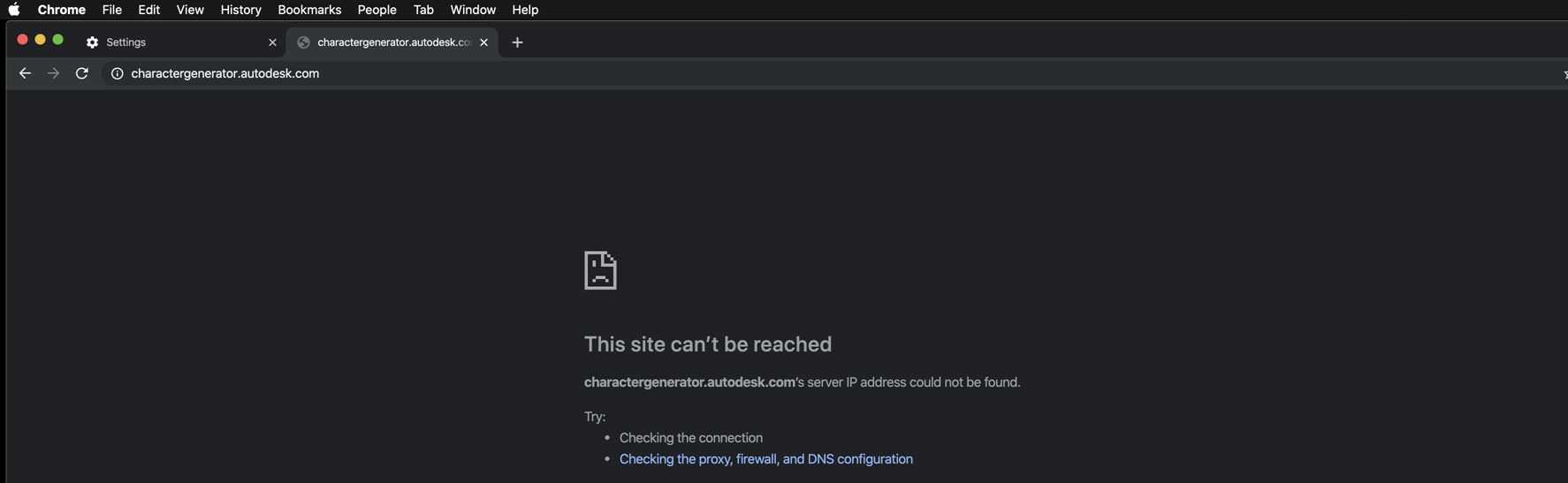Open the Apple menu
This screenshot has width=1568, height=483.
[14, 10]
